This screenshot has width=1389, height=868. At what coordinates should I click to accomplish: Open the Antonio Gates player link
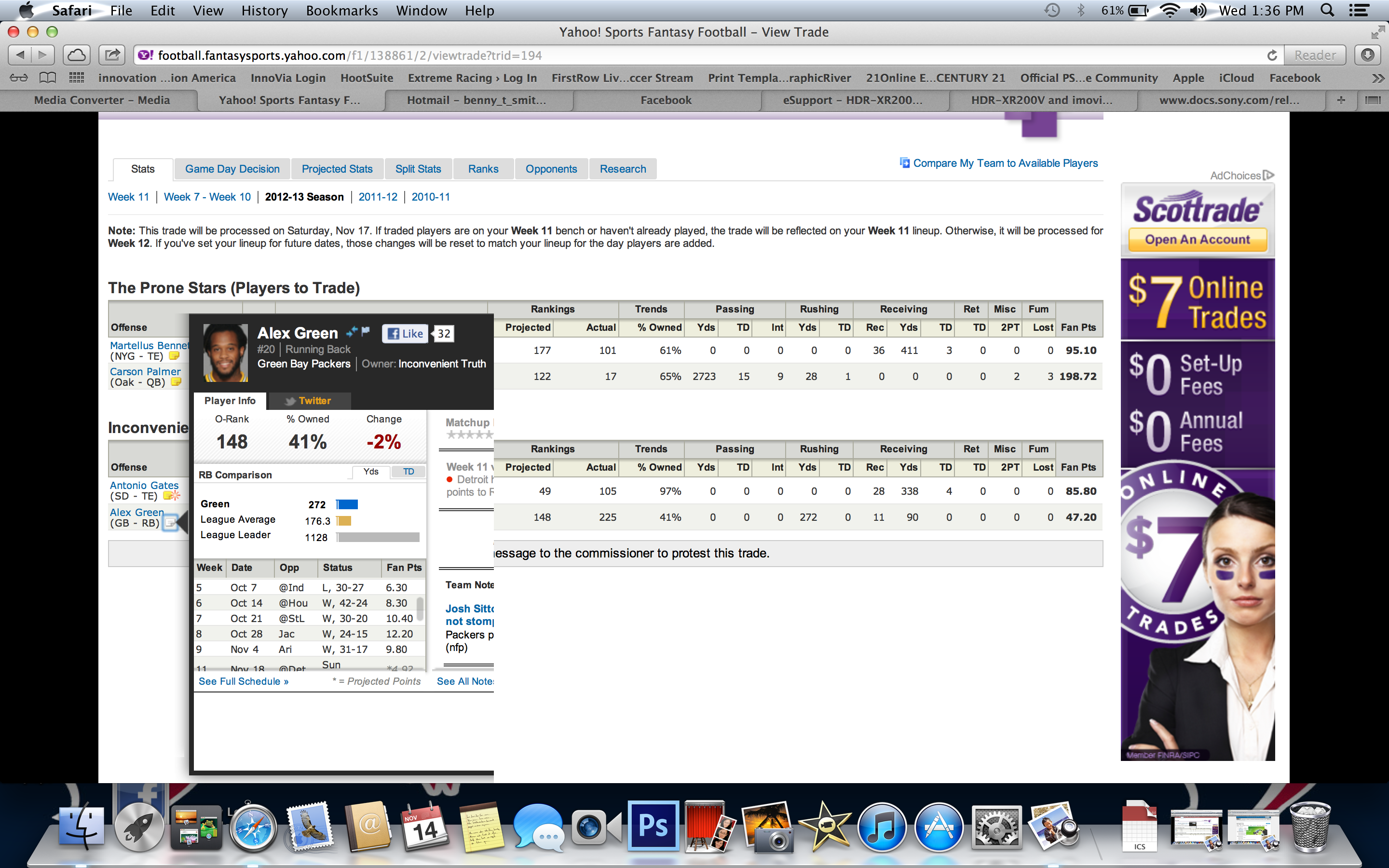click(x=144, y=485)
